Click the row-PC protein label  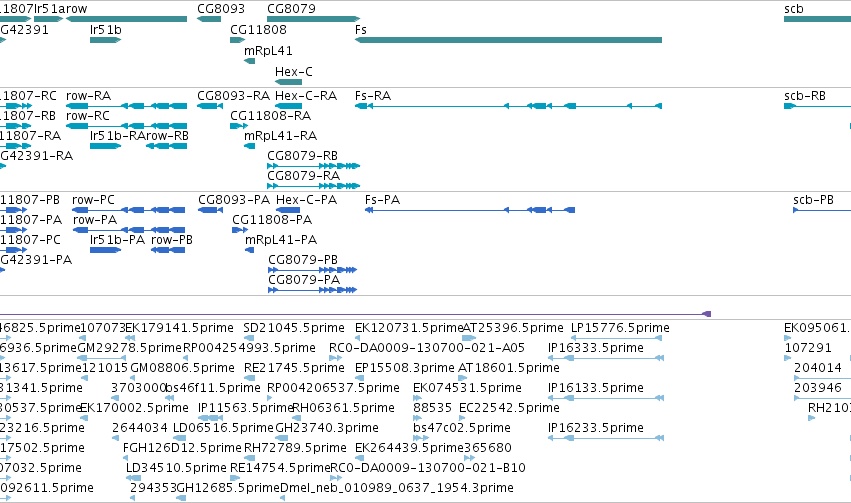tap(93, 200)
